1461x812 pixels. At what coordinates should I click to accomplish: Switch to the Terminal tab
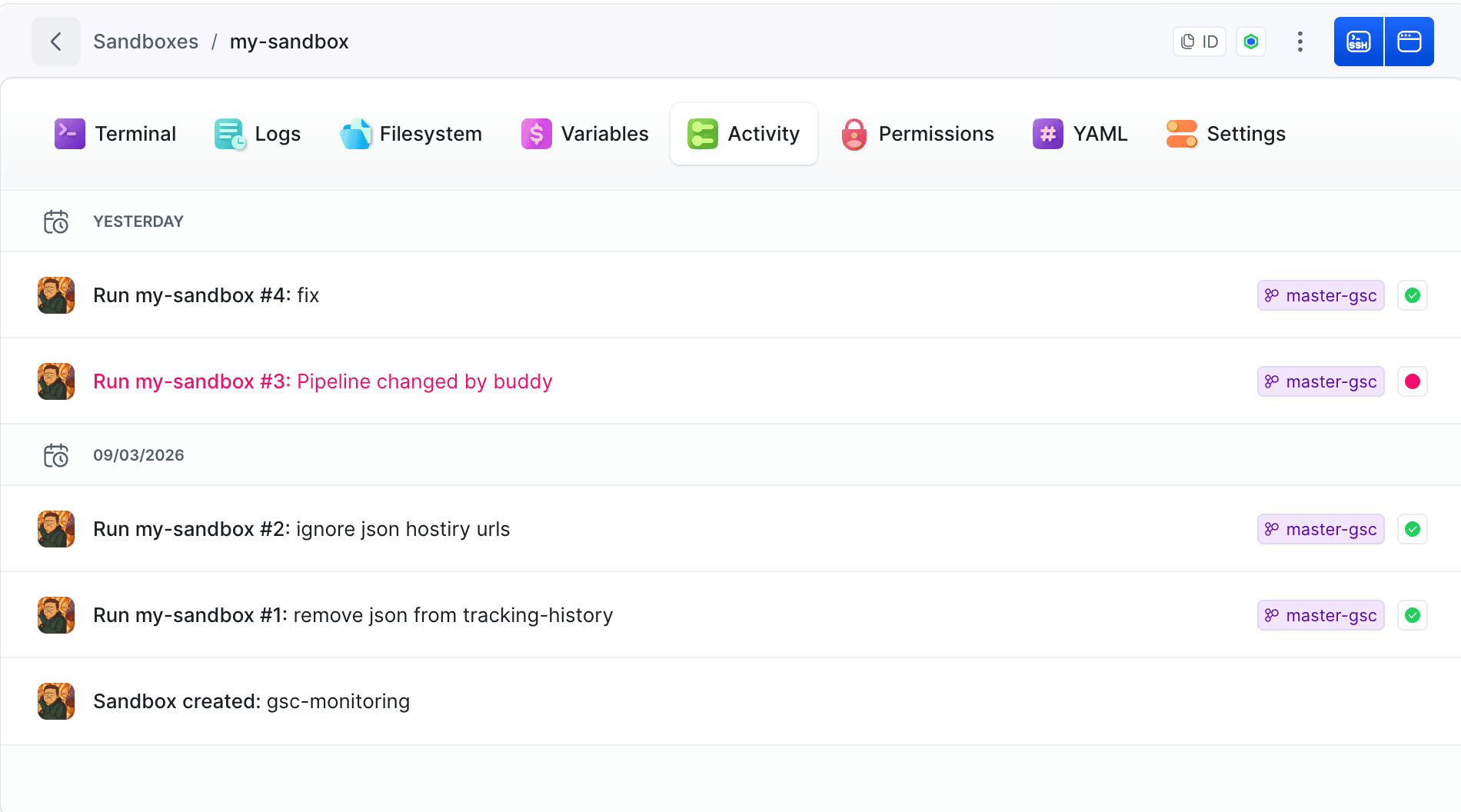115,134
